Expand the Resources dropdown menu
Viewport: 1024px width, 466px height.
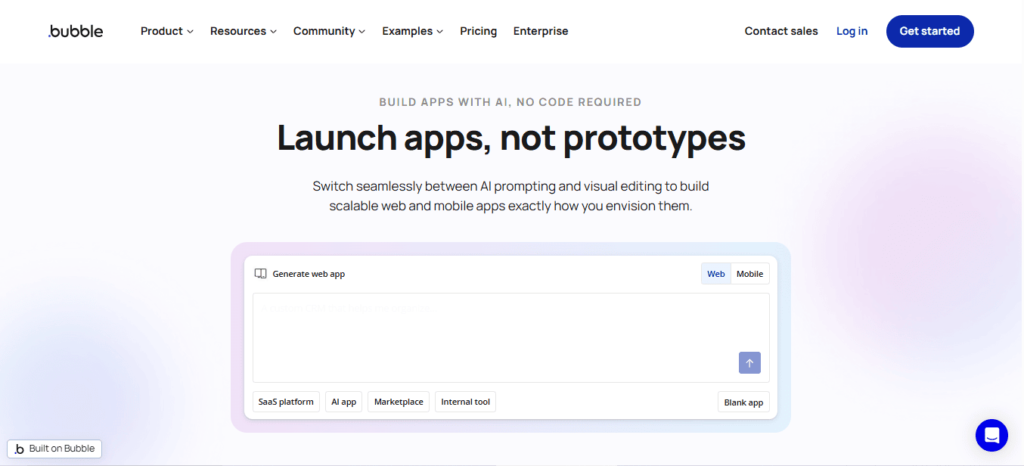tap(244, 31)
